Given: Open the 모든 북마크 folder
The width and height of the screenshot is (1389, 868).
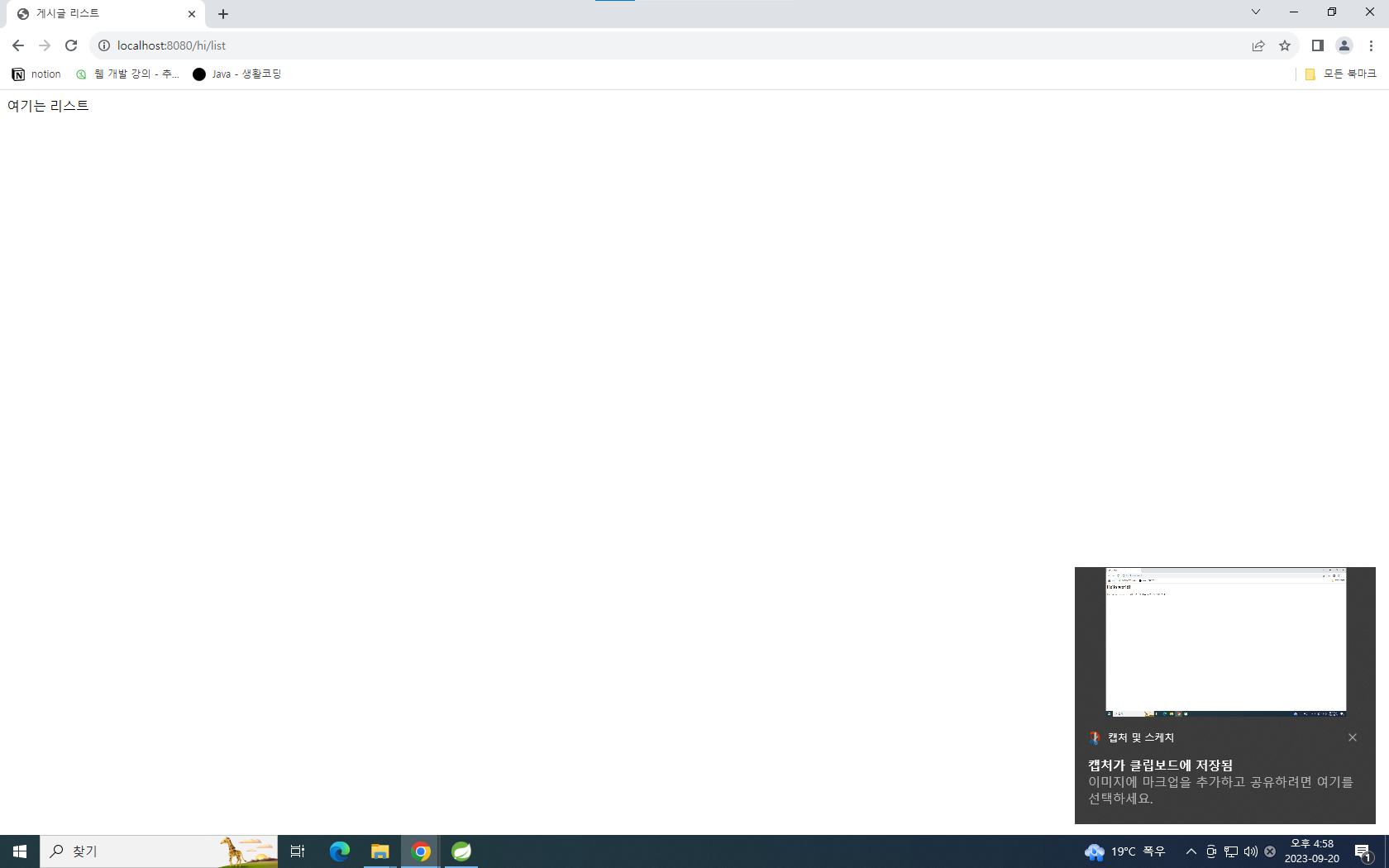Looking at the screenshot, I should point(1340,74).
